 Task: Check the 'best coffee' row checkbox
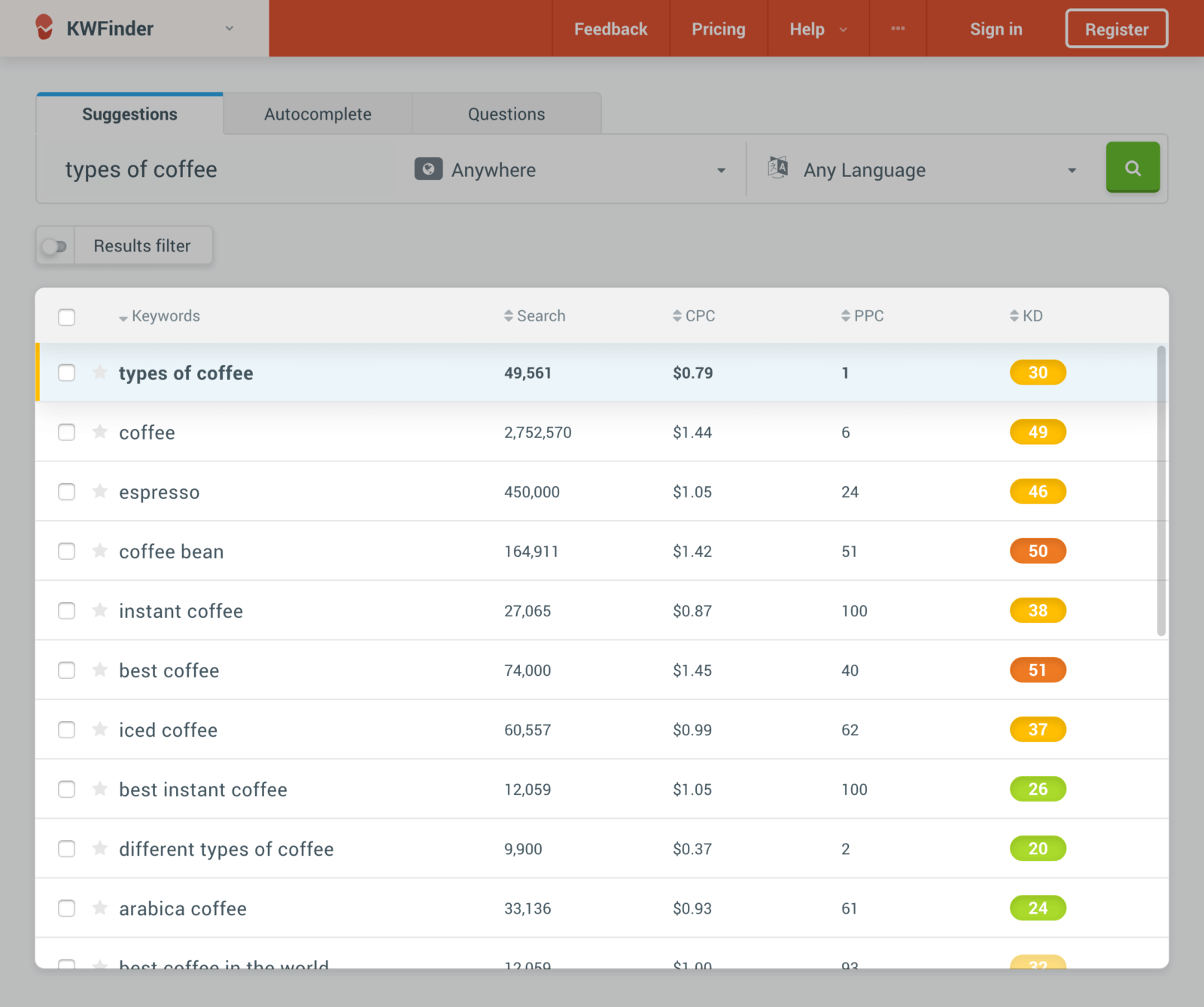(x=67, y=670)
